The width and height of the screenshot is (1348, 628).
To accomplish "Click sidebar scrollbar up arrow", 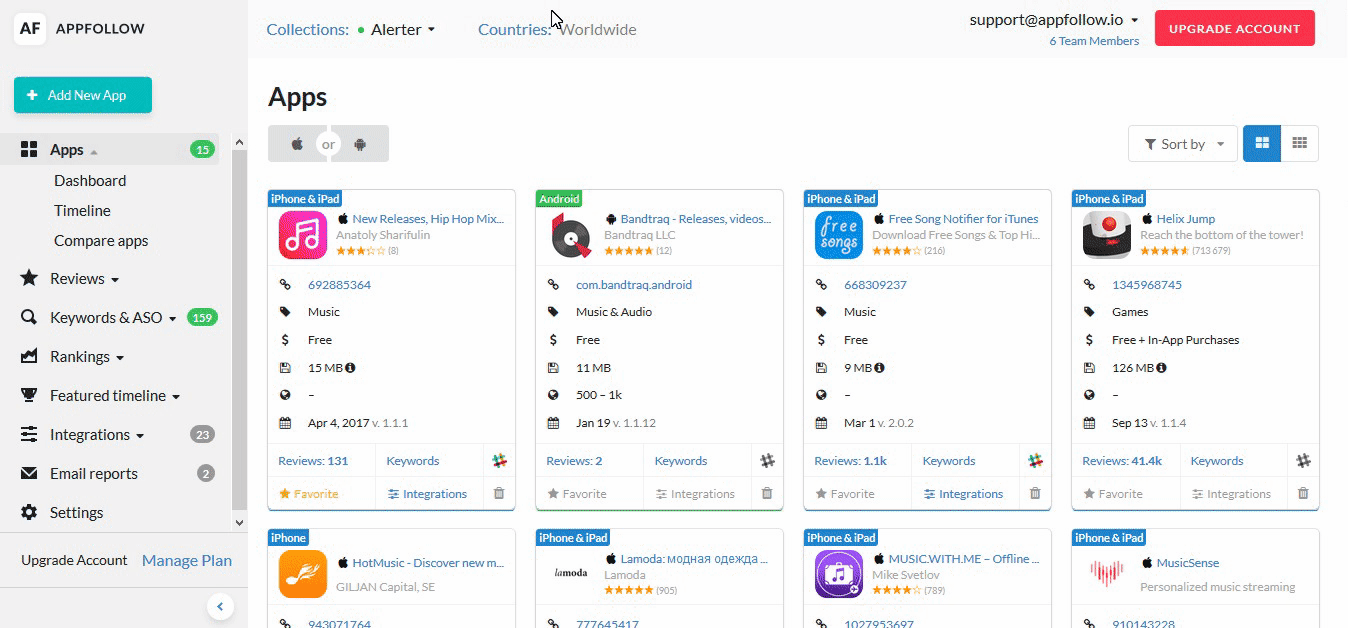I will point(239,143).
